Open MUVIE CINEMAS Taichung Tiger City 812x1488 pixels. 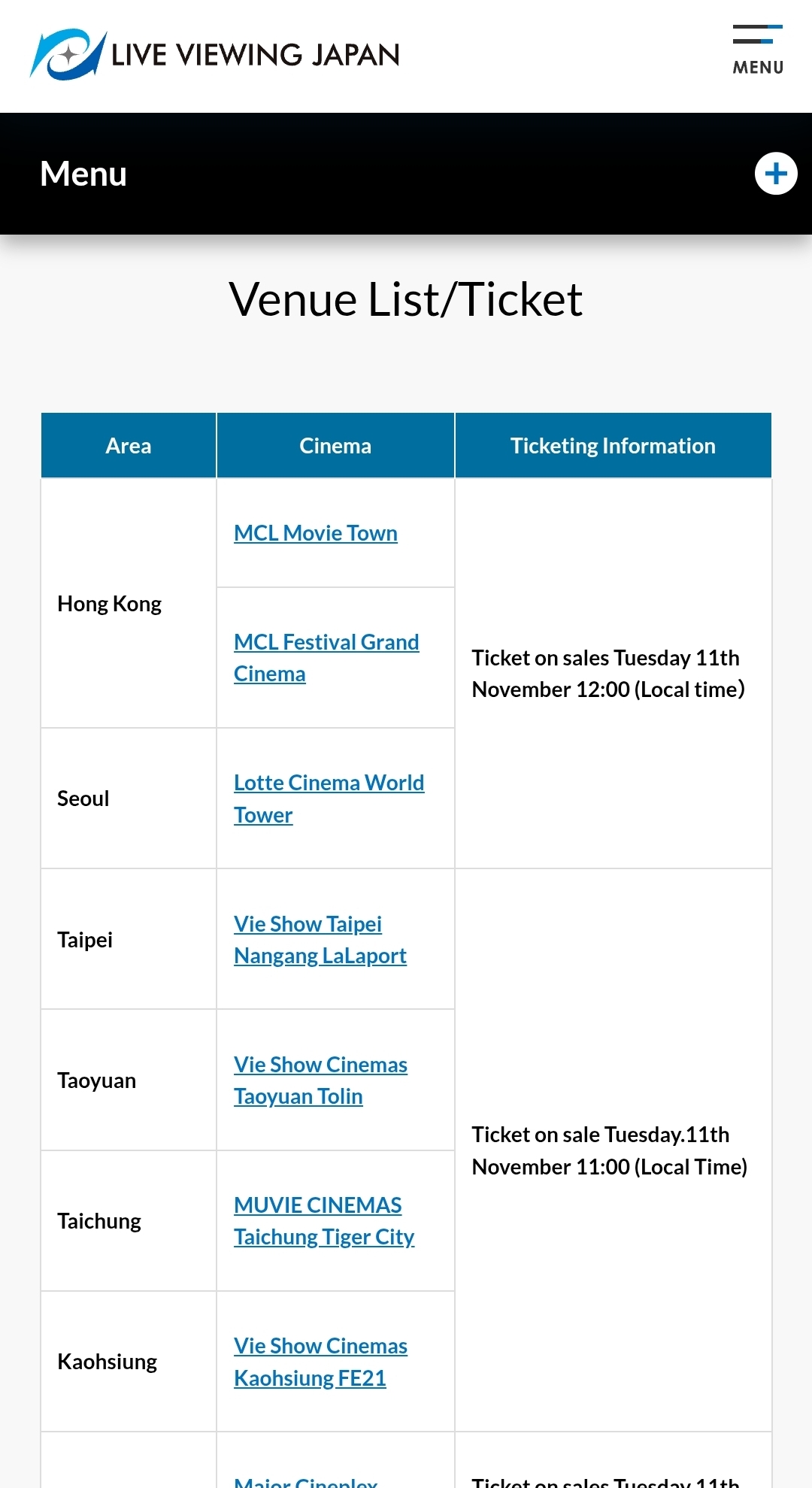pyautogui.click(x=323, y=1221)
